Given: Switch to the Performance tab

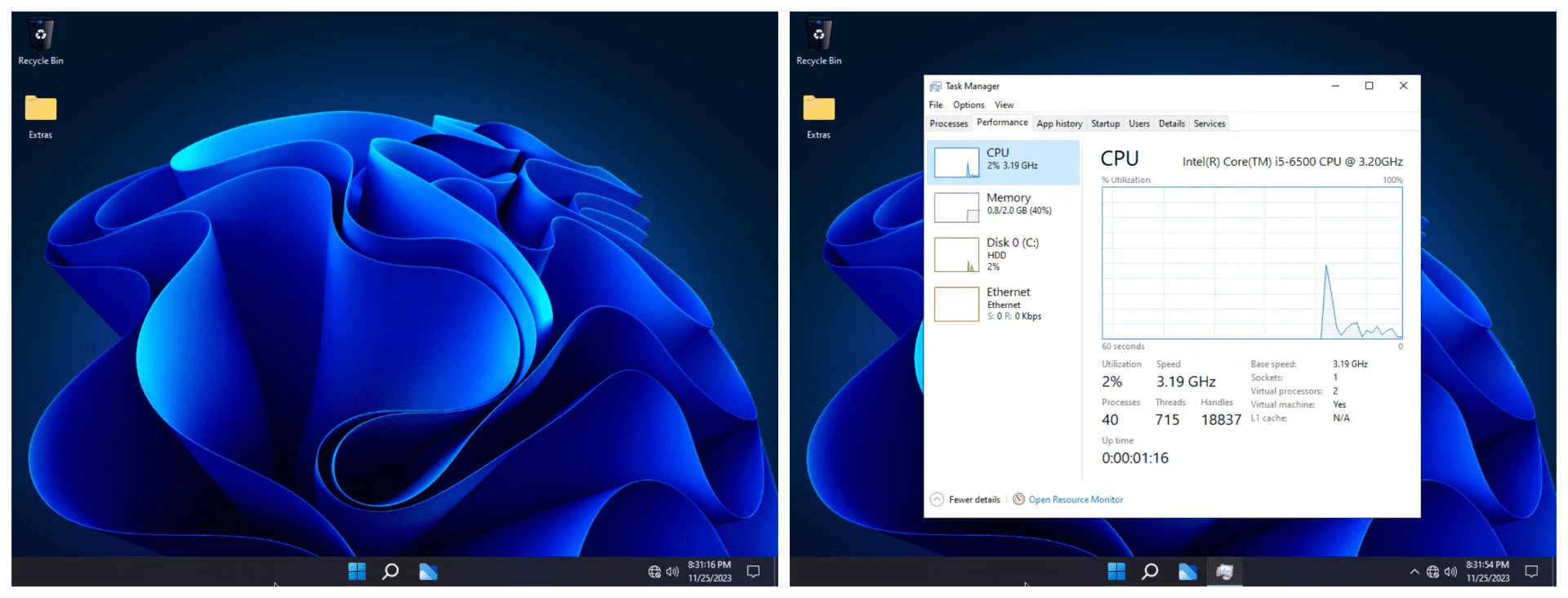Looking at the screenshot, I should 1002,123.
